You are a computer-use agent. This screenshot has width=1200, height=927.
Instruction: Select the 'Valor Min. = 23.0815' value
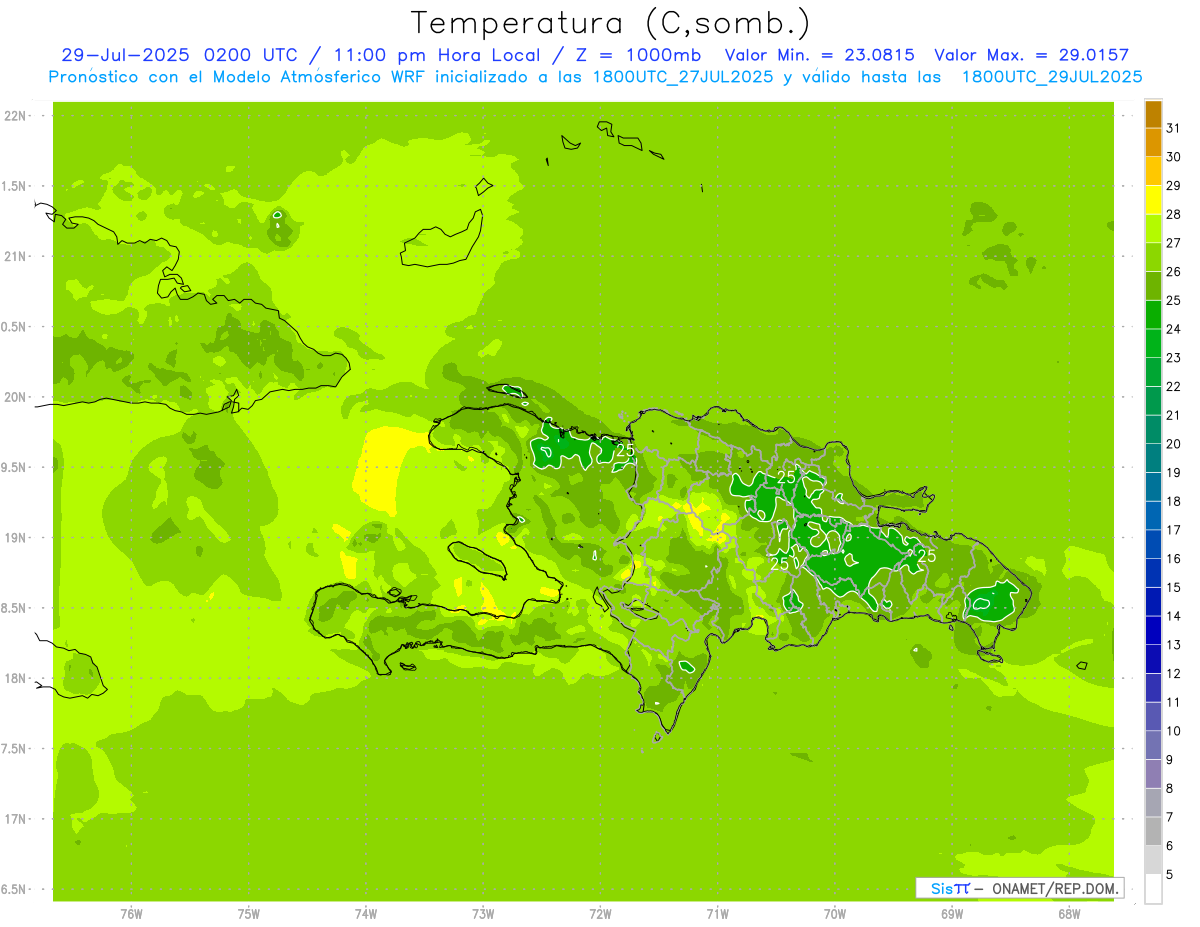coord(819,55)
